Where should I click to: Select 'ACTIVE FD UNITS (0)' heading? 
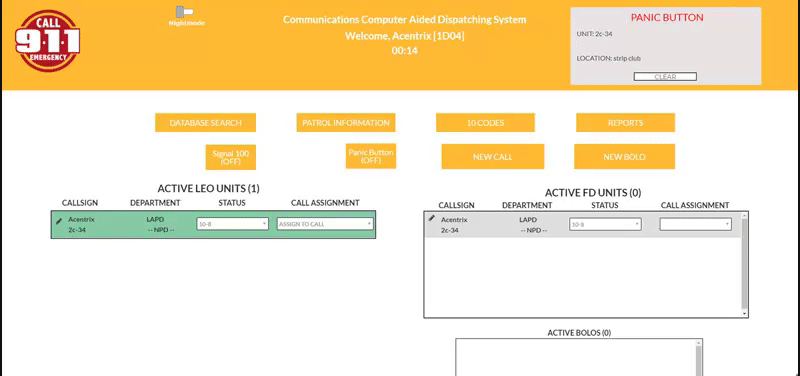[593, 193]
